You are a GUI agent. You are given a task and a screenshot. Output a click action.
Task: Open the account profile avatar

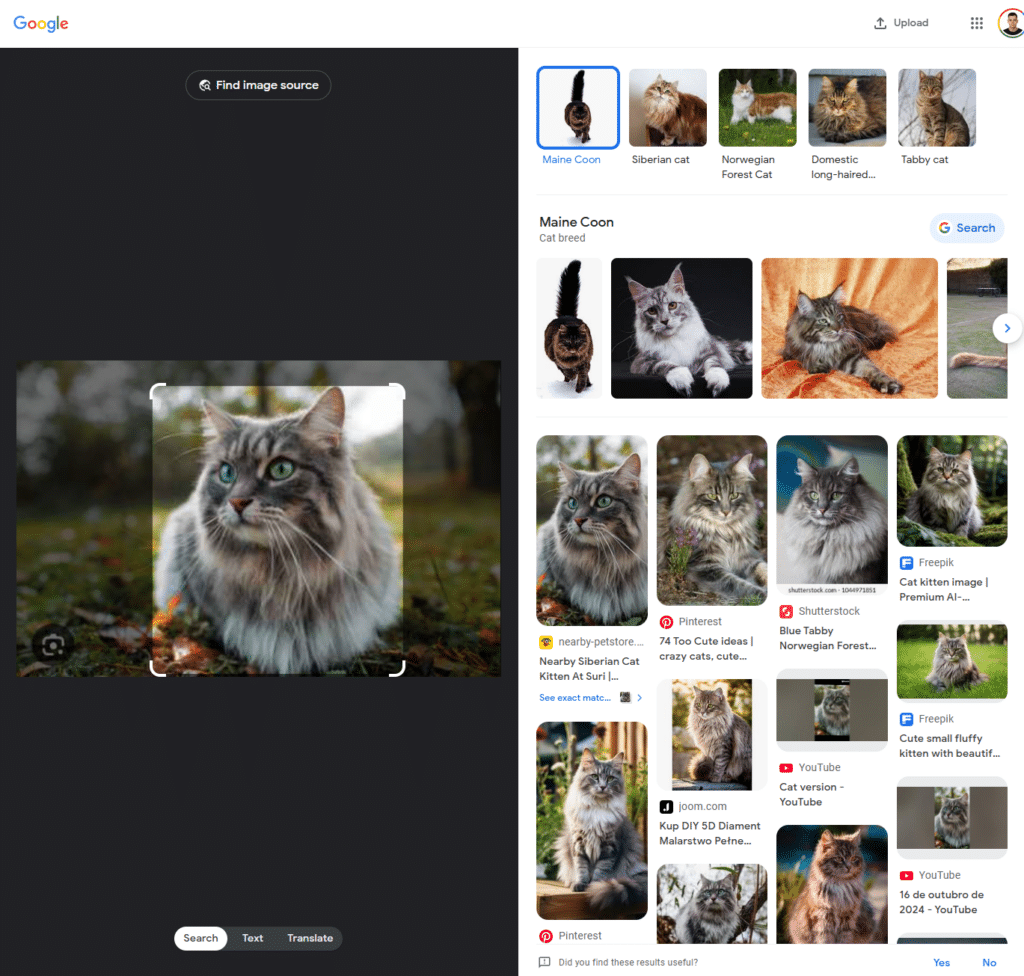pyautogui.click(x=1010, y=23)
